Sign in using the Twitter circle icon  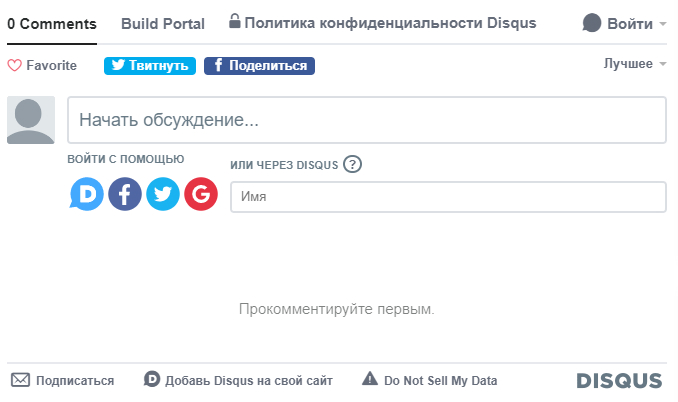(163, 194)
